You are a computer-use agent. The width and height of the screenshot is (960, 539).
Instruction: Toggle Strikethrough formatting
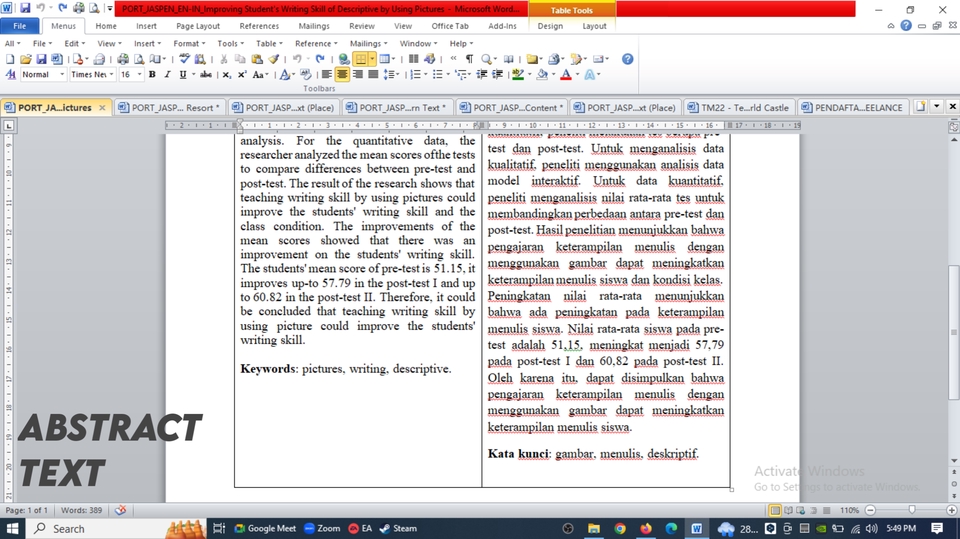[x=206, y=75]
